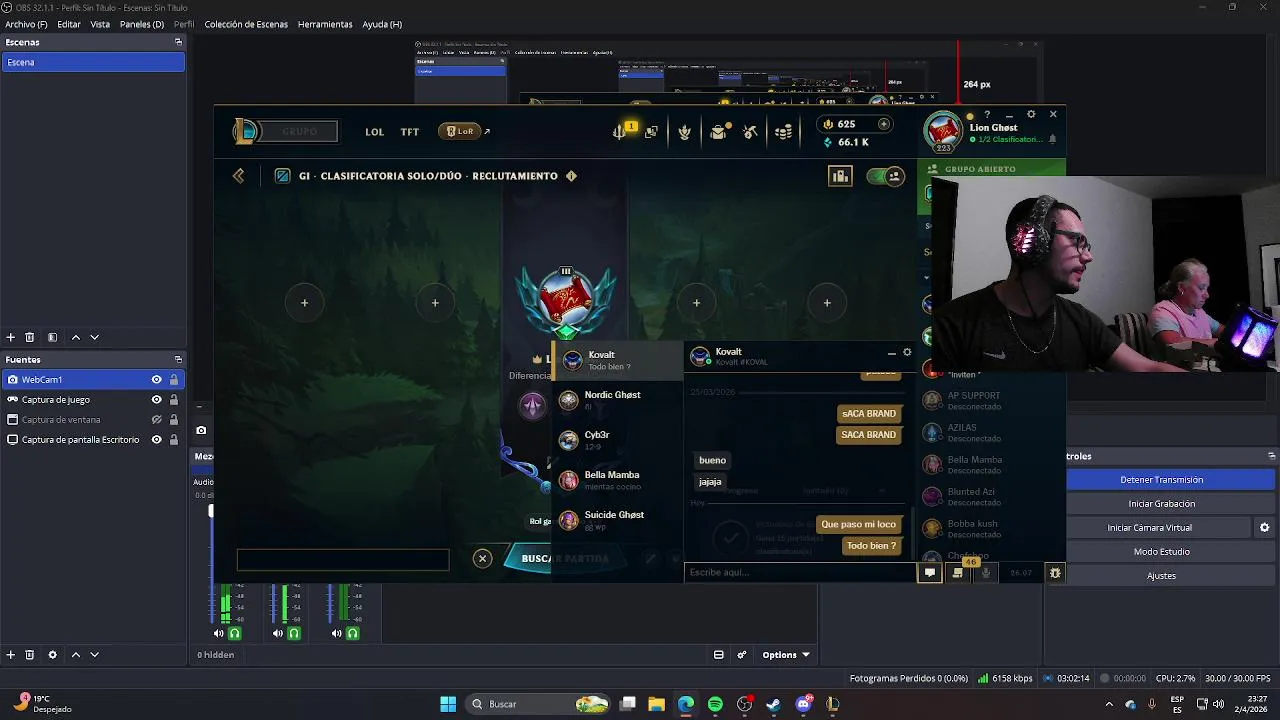The width and height of the screenshot is (1280, 720).
Task: Open the Editar menu
Action: coord(69,24)
